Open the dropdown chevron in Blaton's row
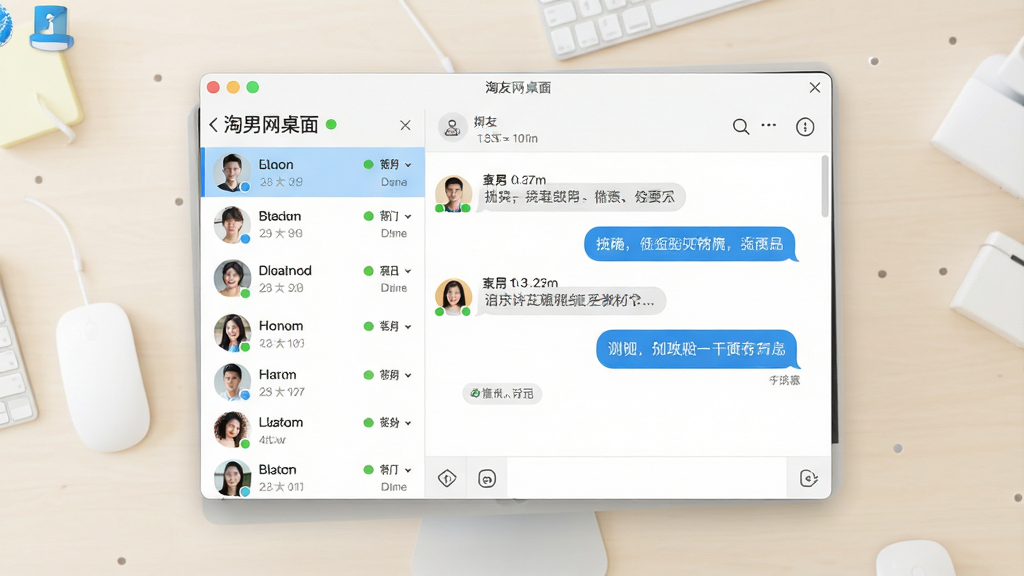Viewport: 1024px width, 576px height. coord(408,470)
